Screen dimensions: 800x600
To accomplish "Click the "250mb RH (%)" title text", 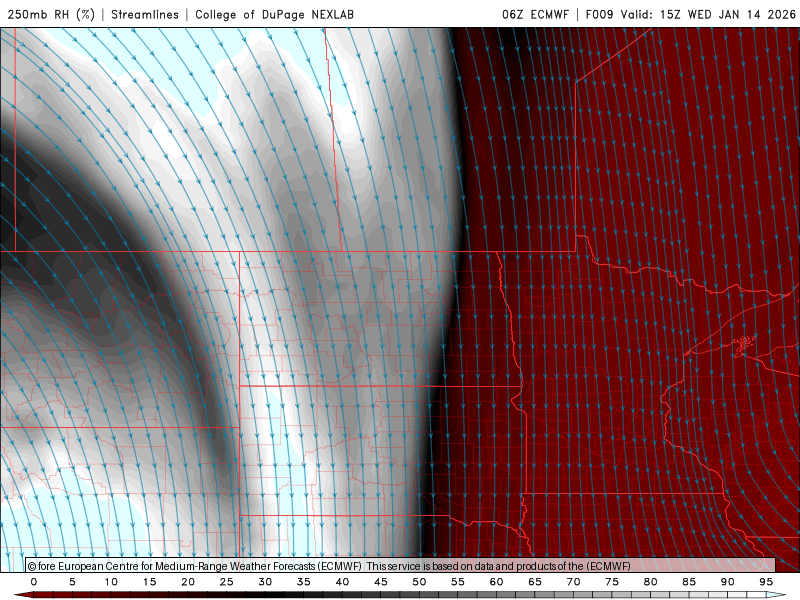I will point(51,14).
